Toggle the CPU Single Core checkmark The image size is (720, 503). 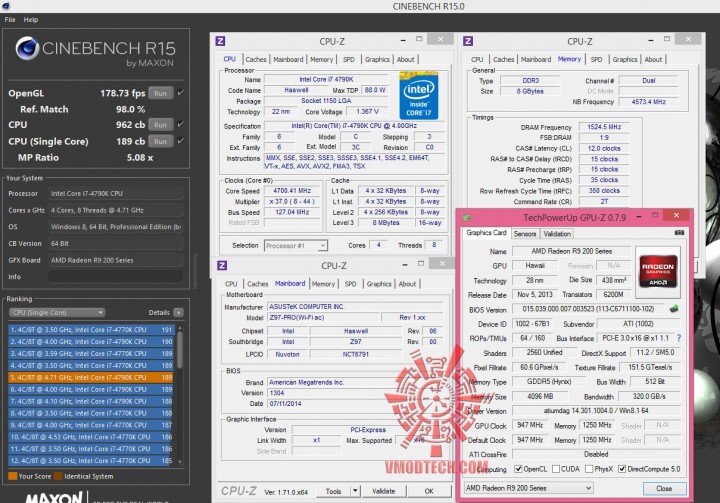pyautogui.click(x=181, y=141)
